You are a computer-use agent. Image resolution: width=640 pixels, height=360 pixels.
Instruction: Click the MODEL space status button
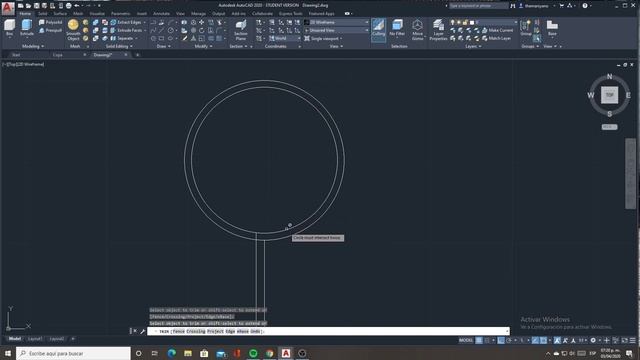point(466,340)
